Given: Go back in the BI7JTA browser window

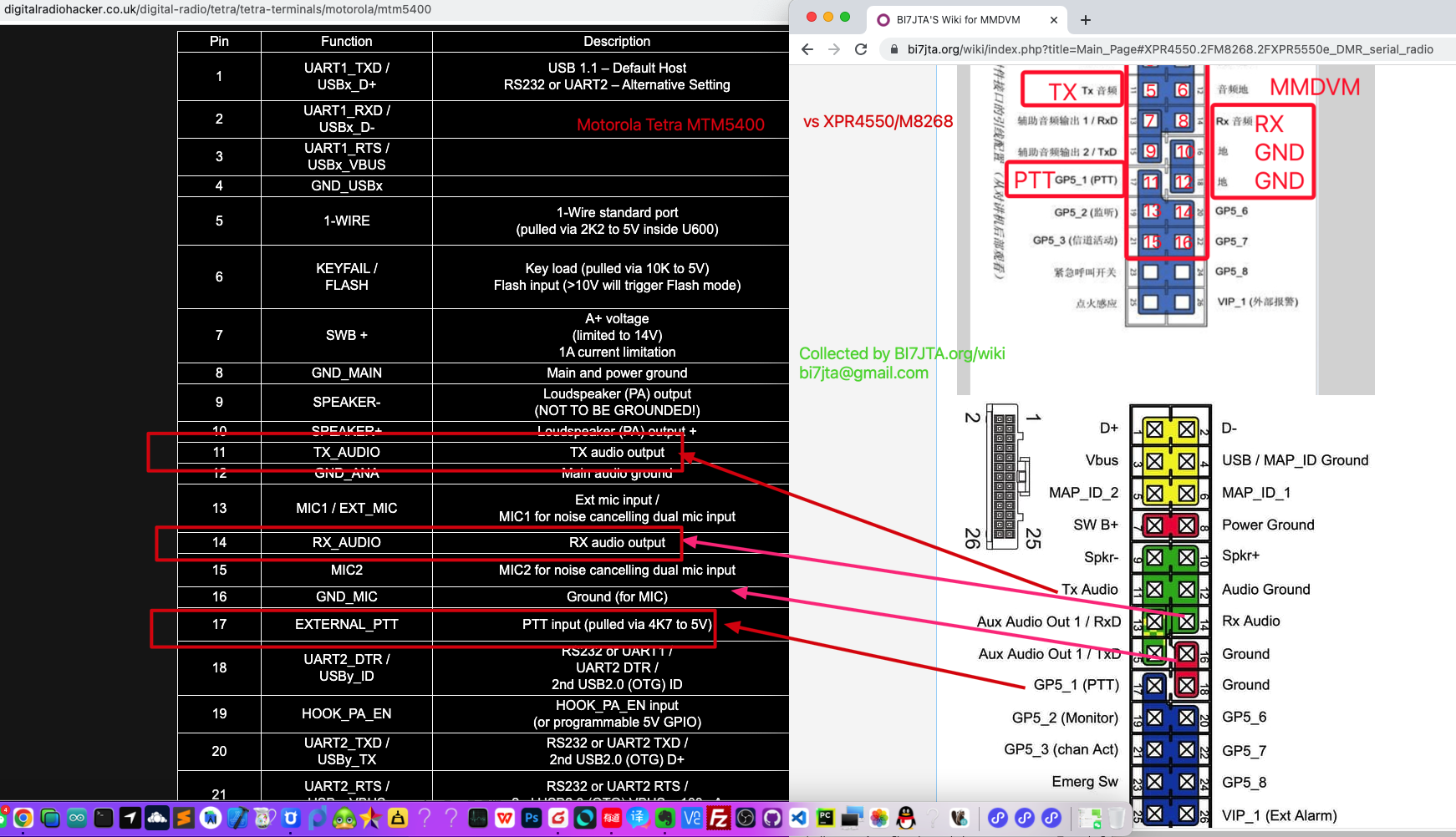Looking at the screenshot, I should point(807,49).
